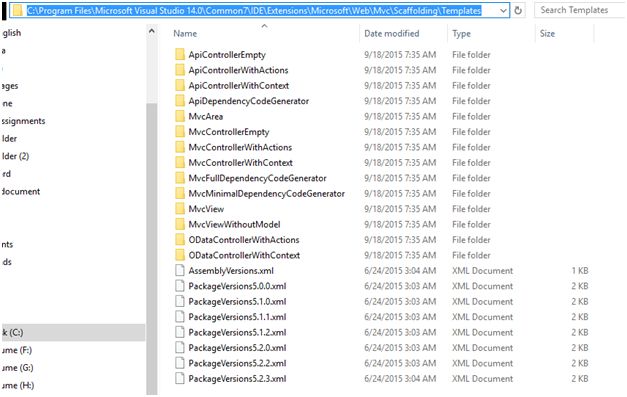Click the ApiControllerEmpty folder icon

[180, 54]
